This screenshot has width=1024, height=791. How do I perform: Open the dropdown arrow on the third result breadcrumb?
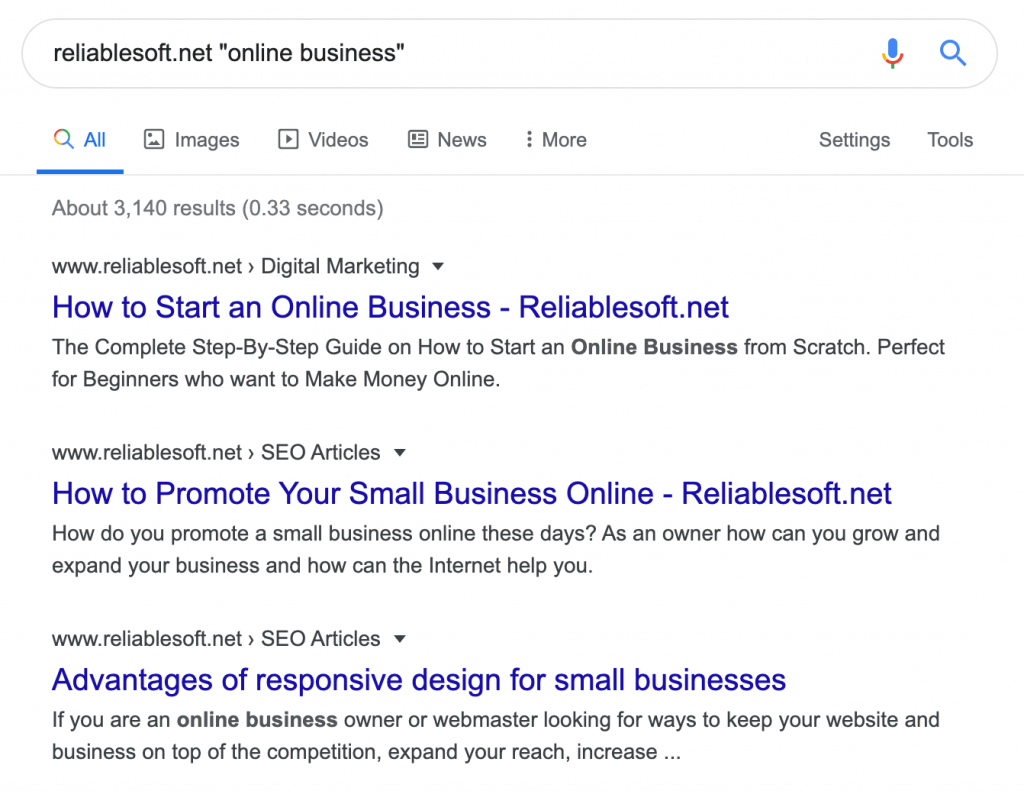tap(399, 638)
